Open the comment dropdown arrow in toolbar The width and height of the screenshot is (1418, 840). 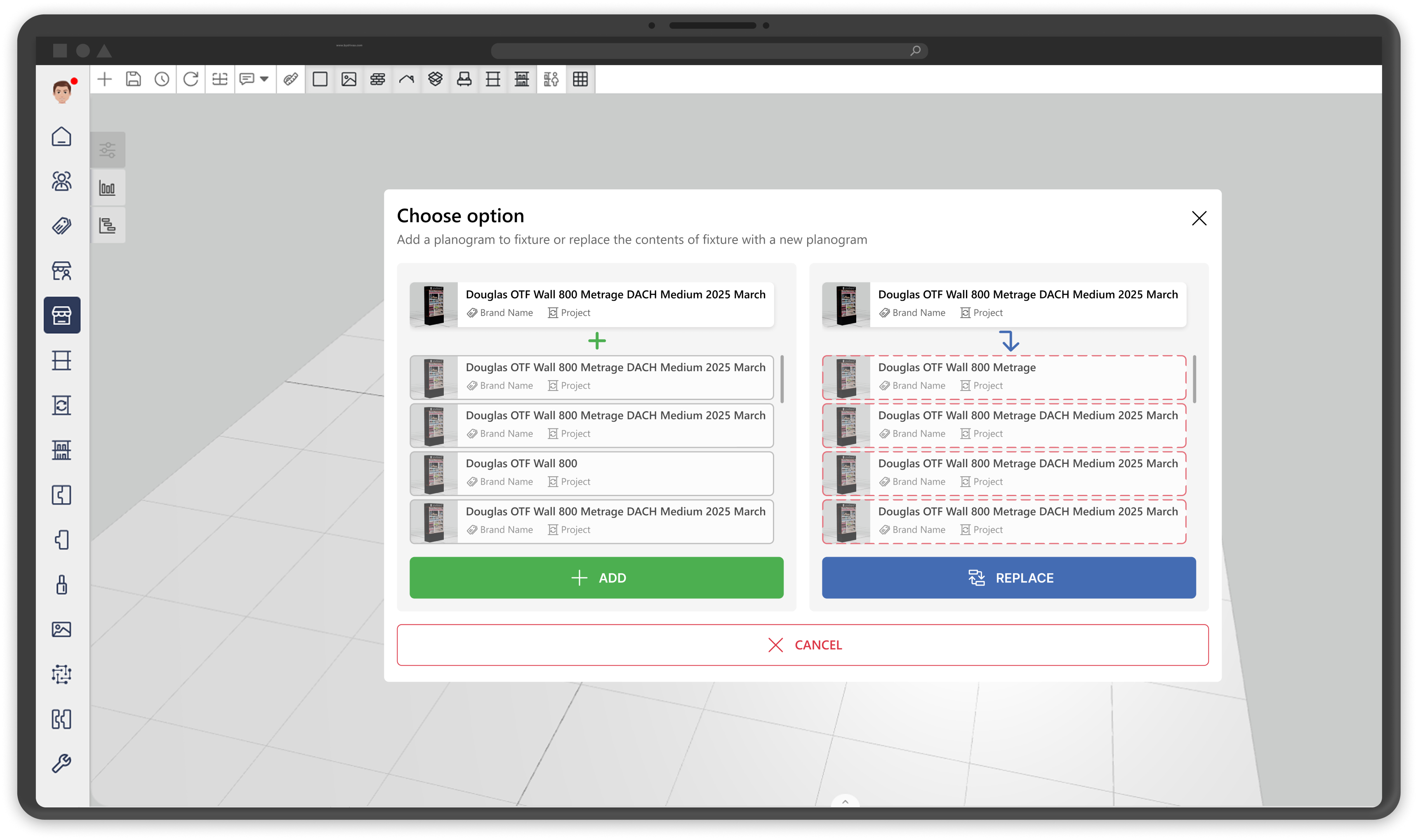coord(264,79)
